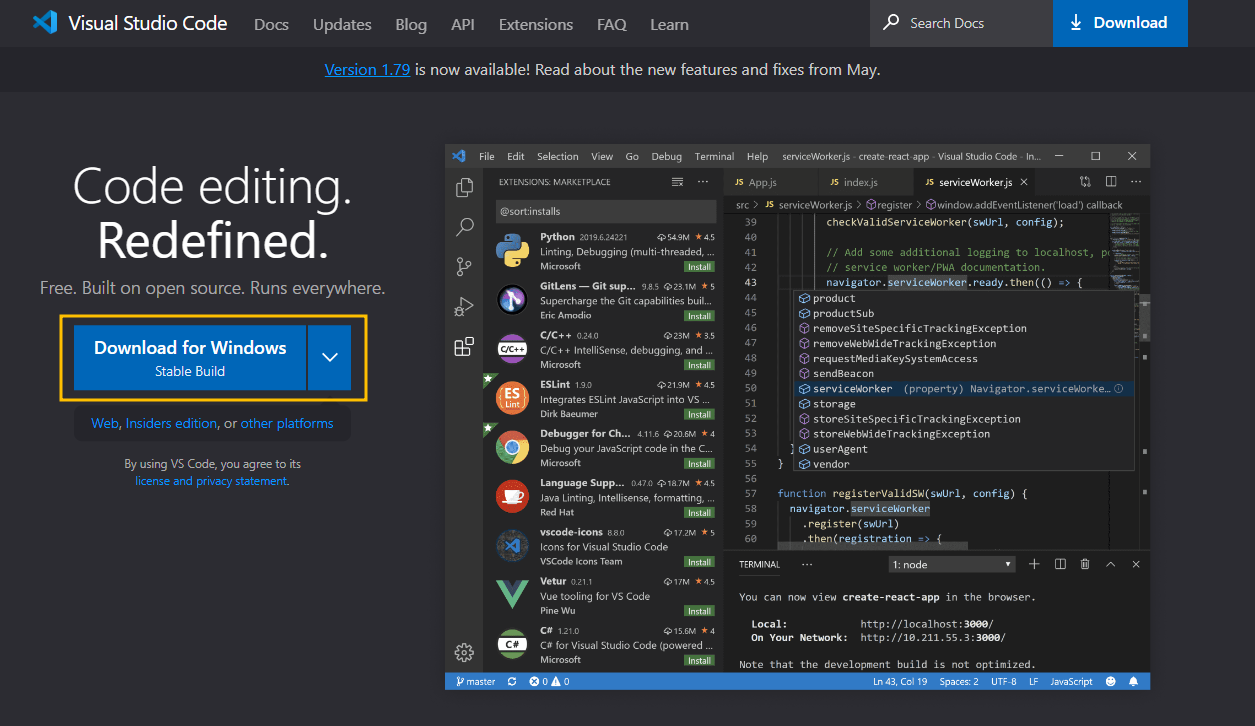Click the Python extension icon
This screenshot has height=726, width=1255.
[513, 251]
